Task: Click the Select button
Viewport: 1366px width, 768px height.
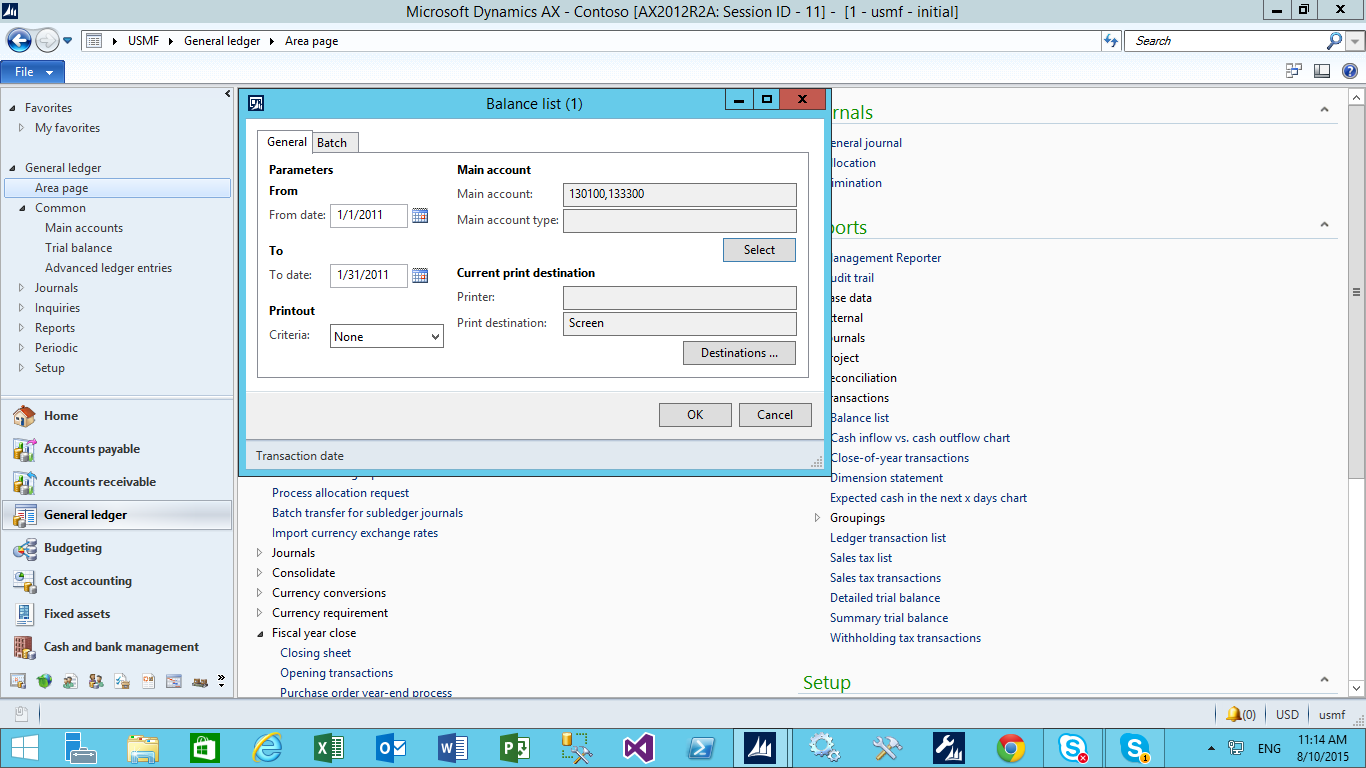Action: click(x=759, y=250)
